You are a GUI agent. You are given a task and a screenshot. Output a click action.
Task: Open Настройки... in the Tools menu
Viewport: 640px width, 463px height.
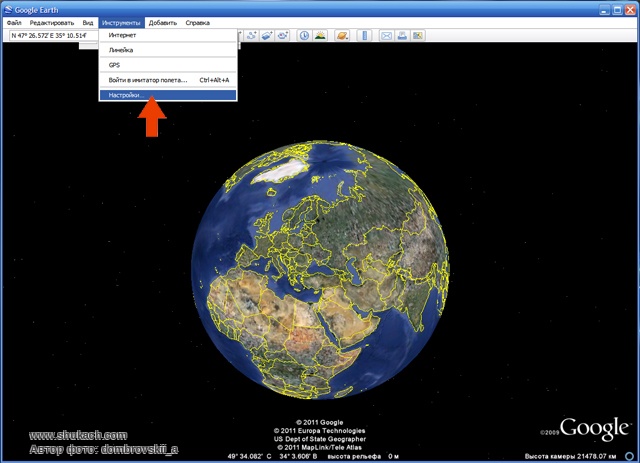(x=168, y=95)
